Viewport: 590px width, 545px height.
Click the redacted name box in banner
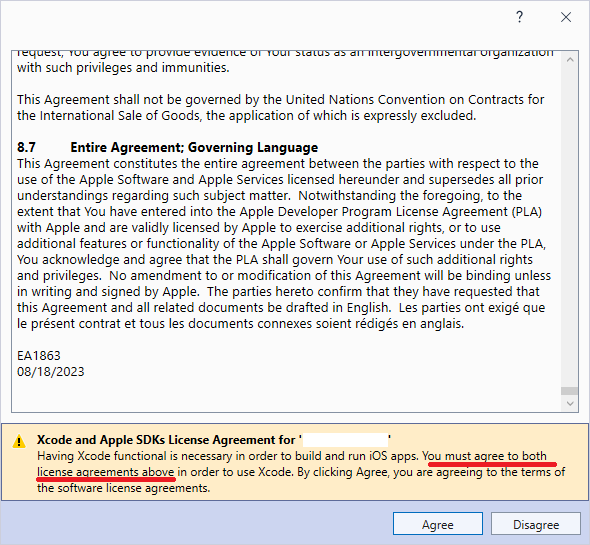[345, 440]
